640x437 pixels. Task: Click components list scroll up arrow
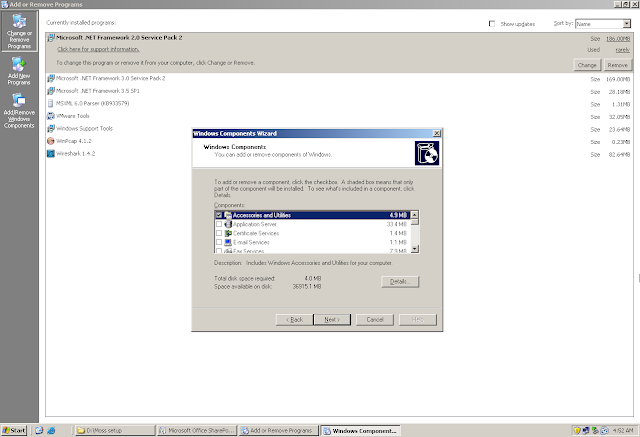(415, 215)
